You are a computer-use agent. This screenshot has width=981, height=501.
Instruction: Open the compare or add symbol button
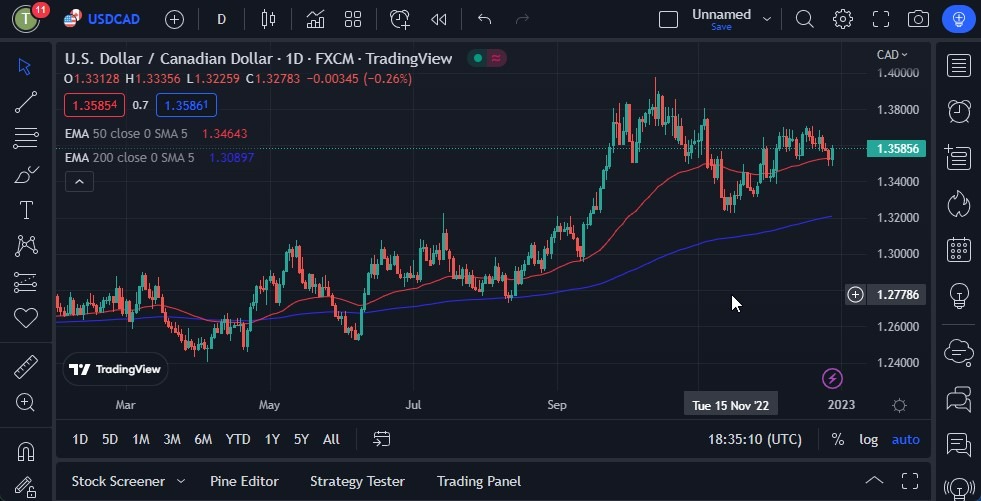point(175,19)
